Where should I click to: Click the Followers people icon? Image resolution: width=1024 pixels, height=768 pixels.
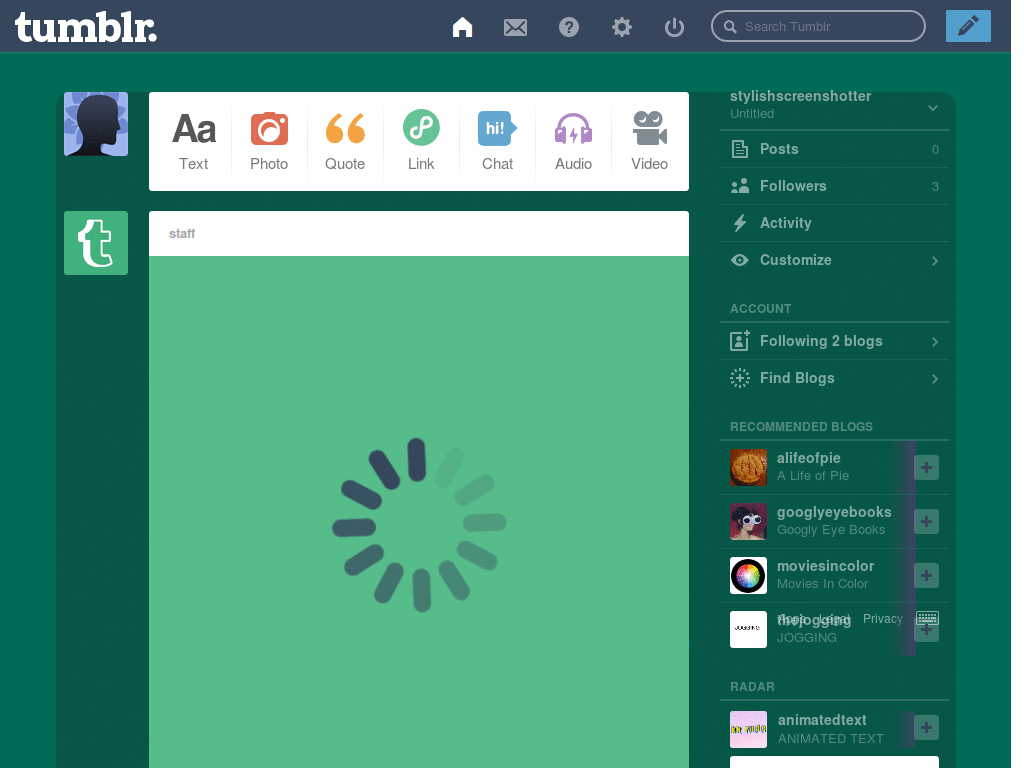pyautogui.click(x=740, y=186)
